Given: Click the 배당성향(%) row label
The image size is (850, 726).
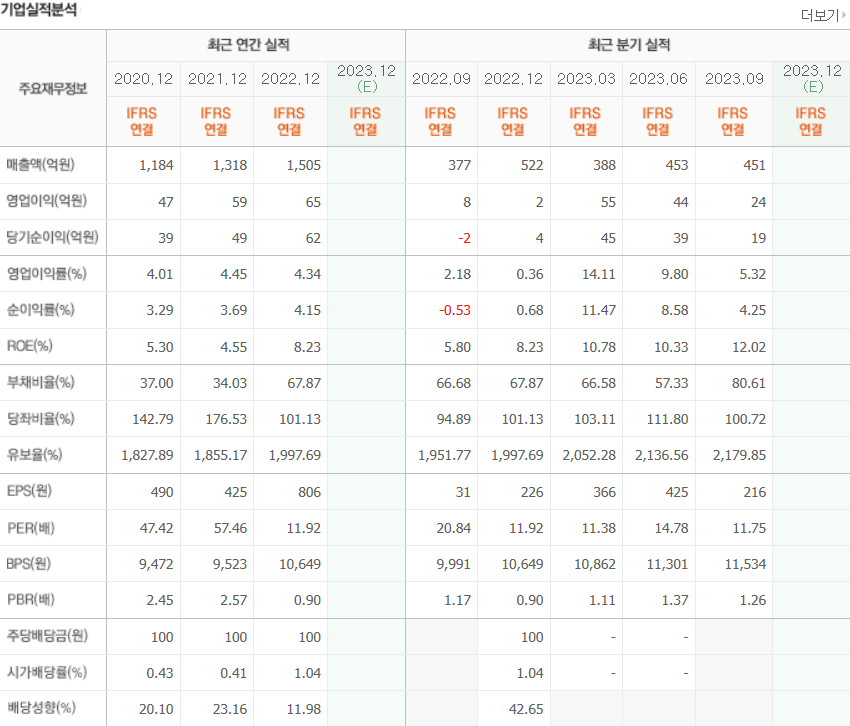Looking at the screenshot, I should pos(41,708).
